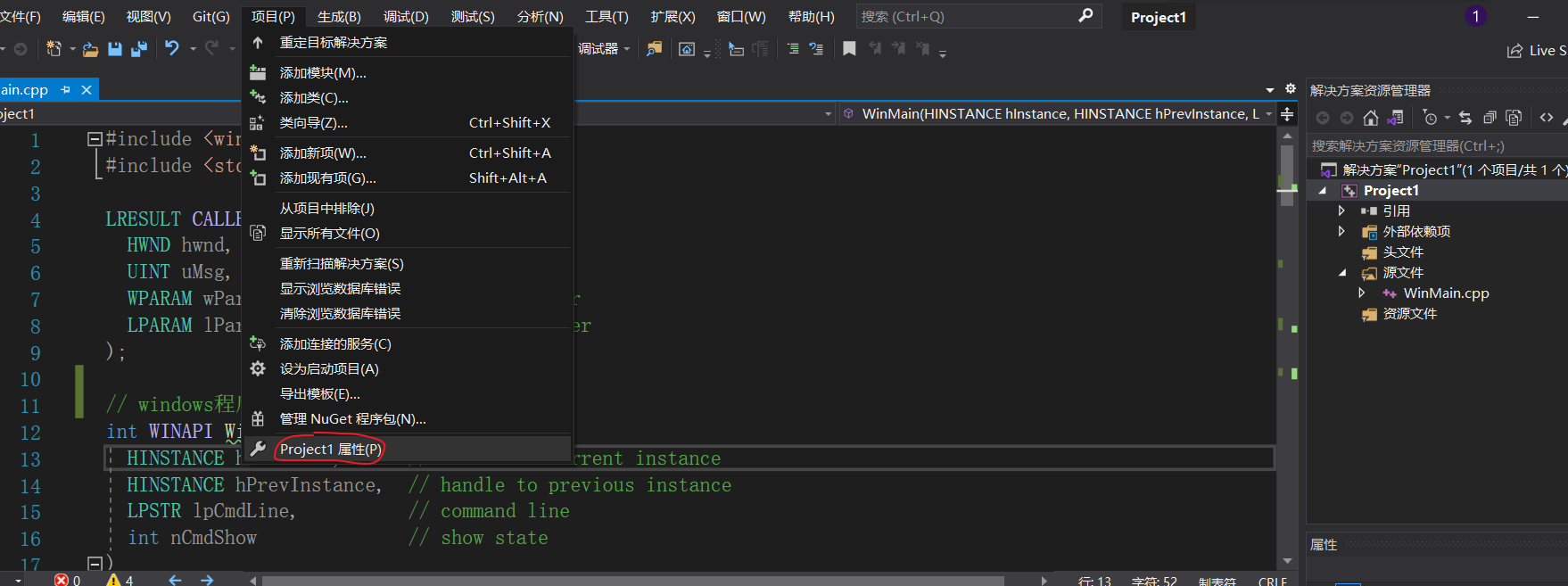Select 管理 NuGet 程序包(N)... entry
Screen dimensions: 1568x586
point(408,419)
